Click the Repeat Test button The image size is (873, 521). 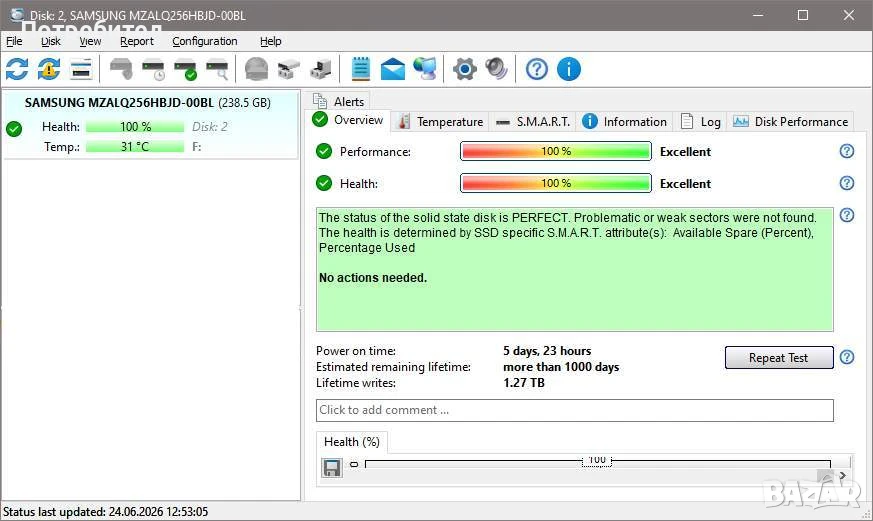click(x=778, y=357)
